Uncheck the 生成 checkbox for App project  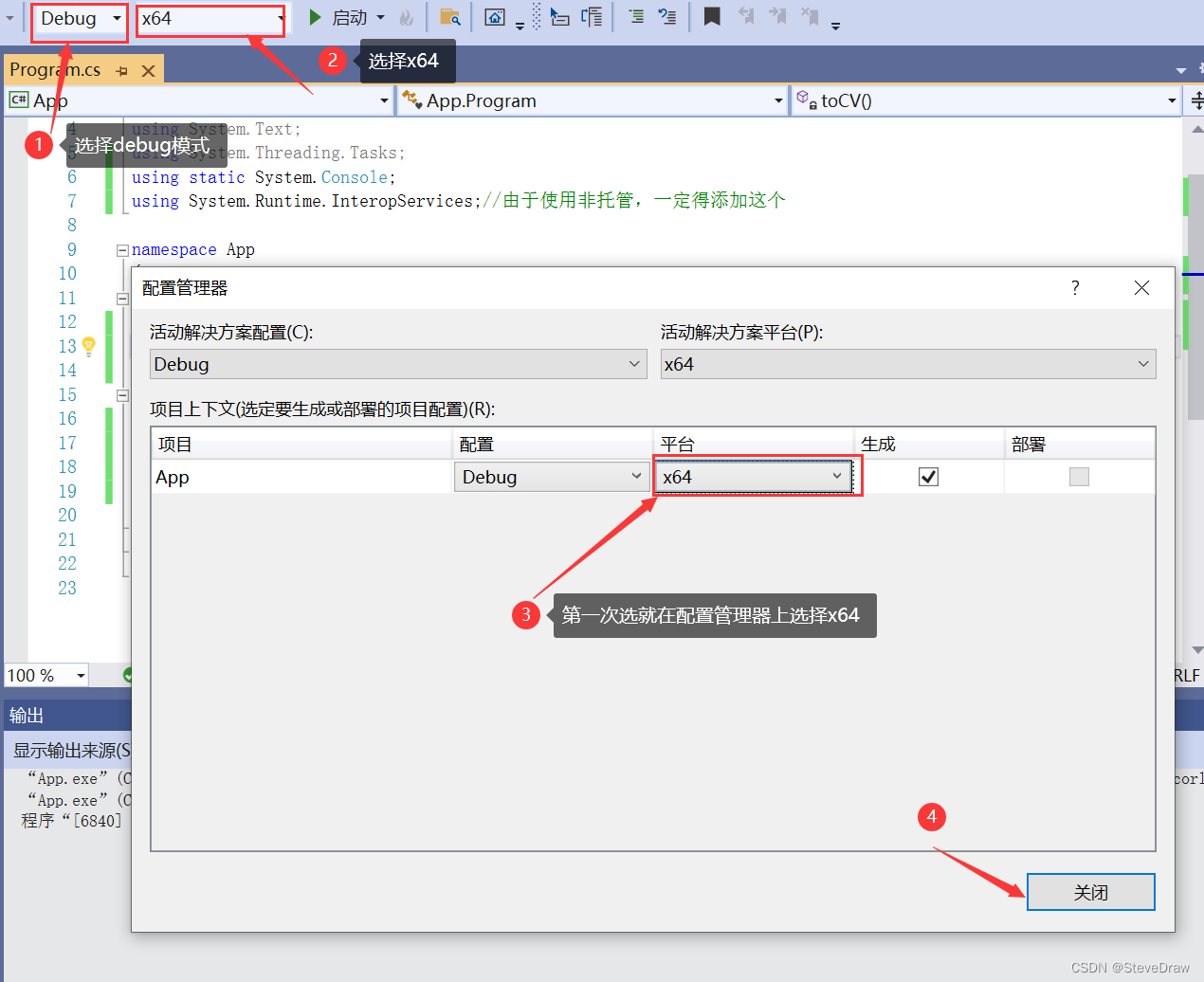click(927, 476)
